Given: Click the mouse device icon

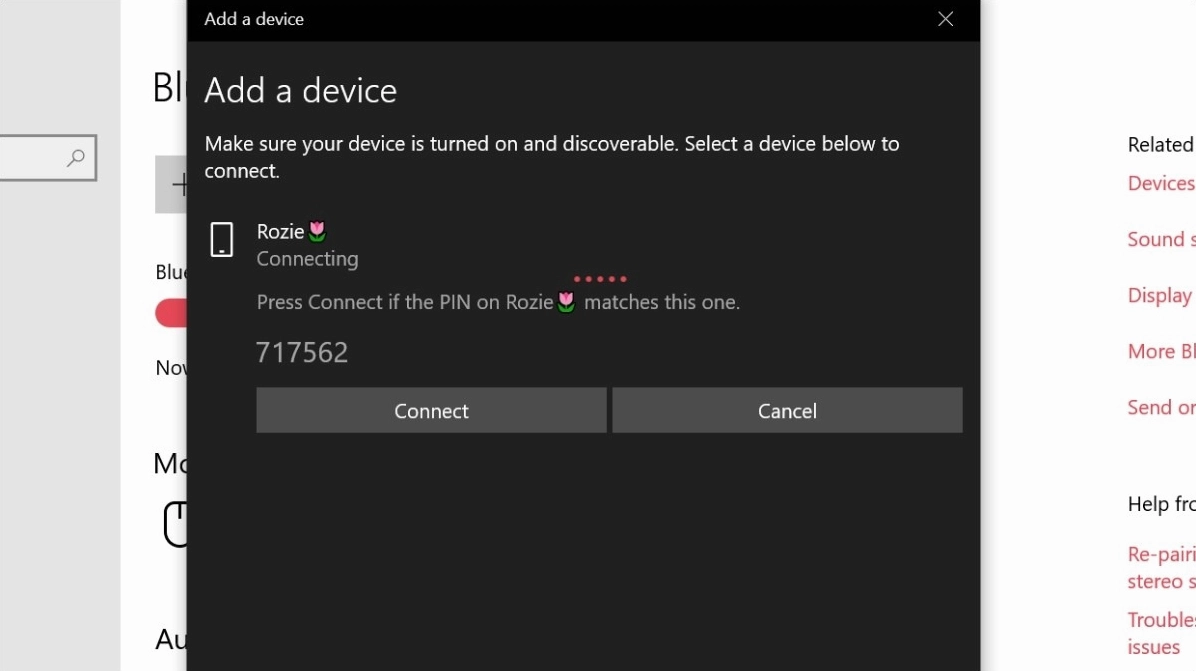Looking at the screenshot, I should (x=176, y=523).
